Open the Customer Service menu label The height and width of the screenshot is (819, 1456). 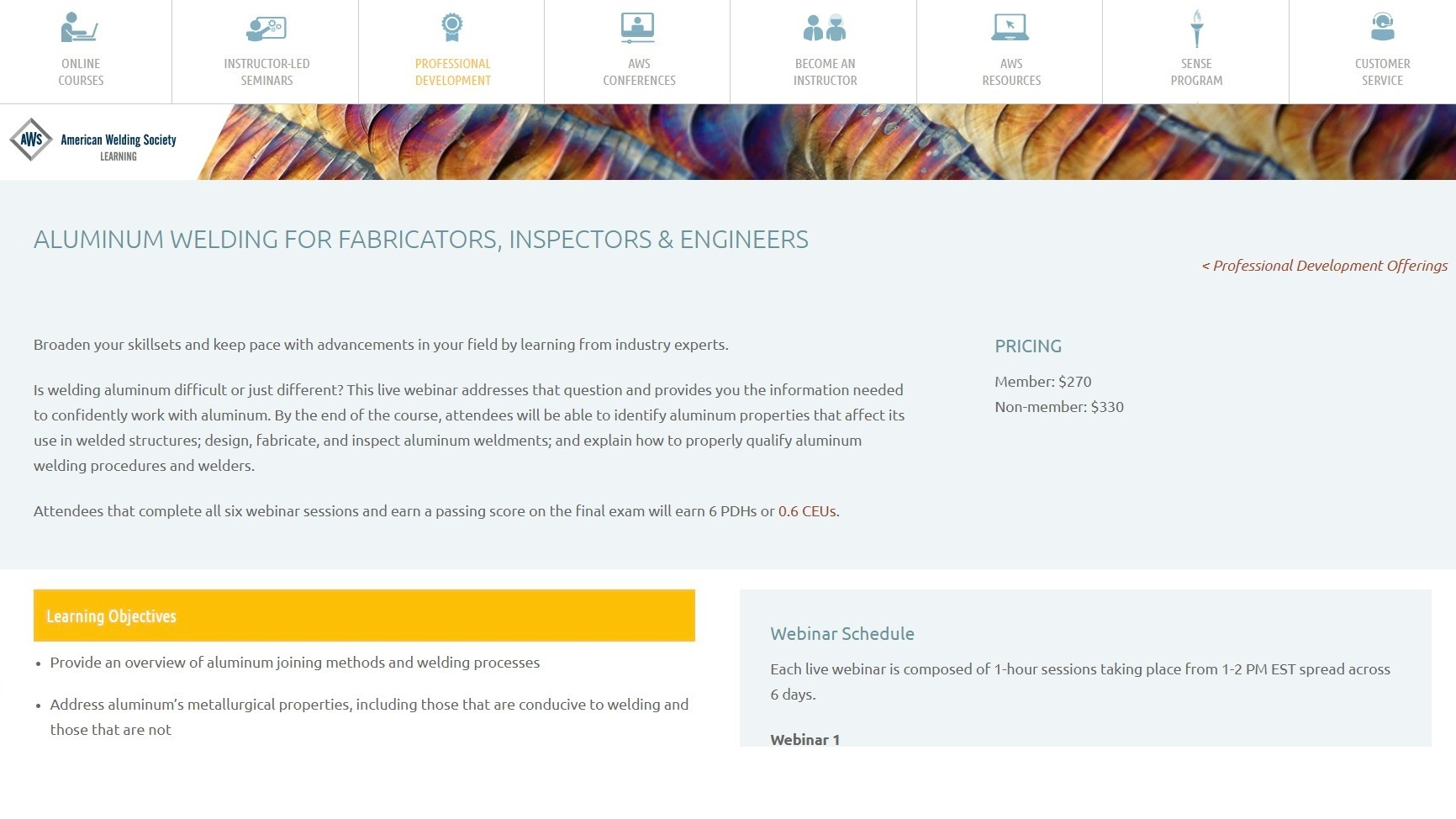coord(1382,72)
